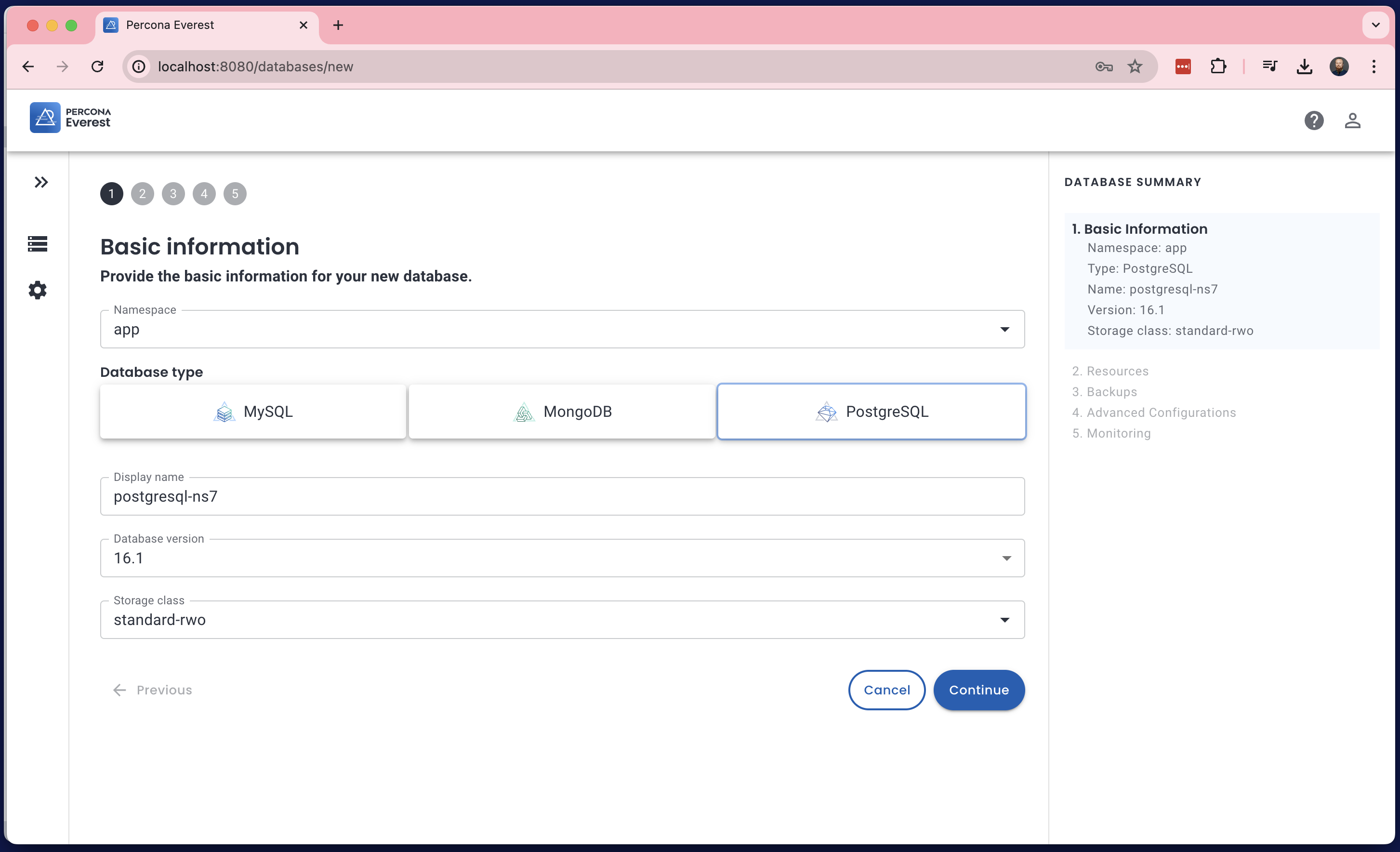Image resolution: width=1400 pixels, height=852 pixels.
Task: Click the Continue button
Action: 979,690
